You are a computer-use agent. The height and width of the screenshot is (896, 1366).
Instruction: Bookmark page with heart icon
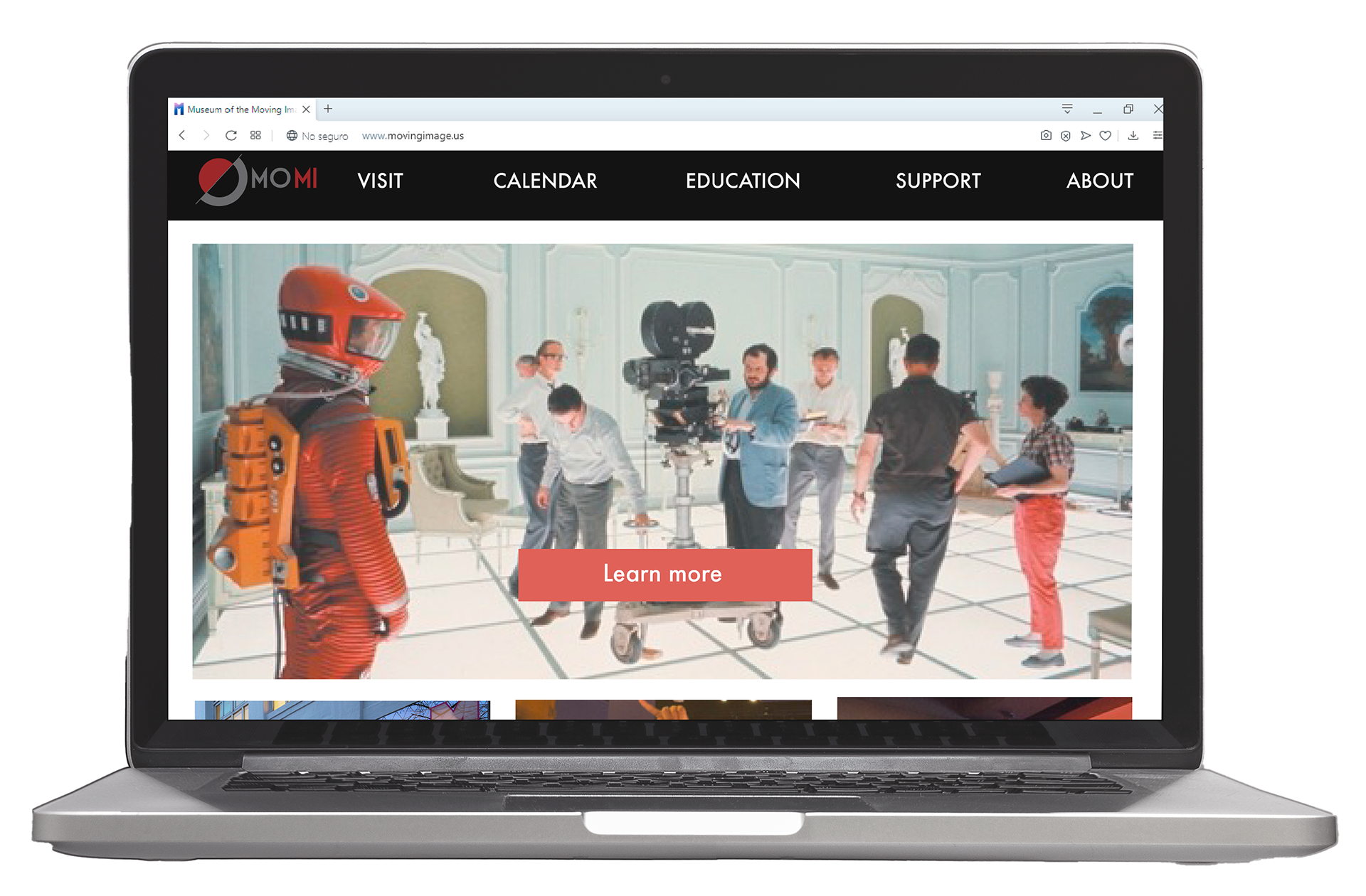(x=1105, y=135)
